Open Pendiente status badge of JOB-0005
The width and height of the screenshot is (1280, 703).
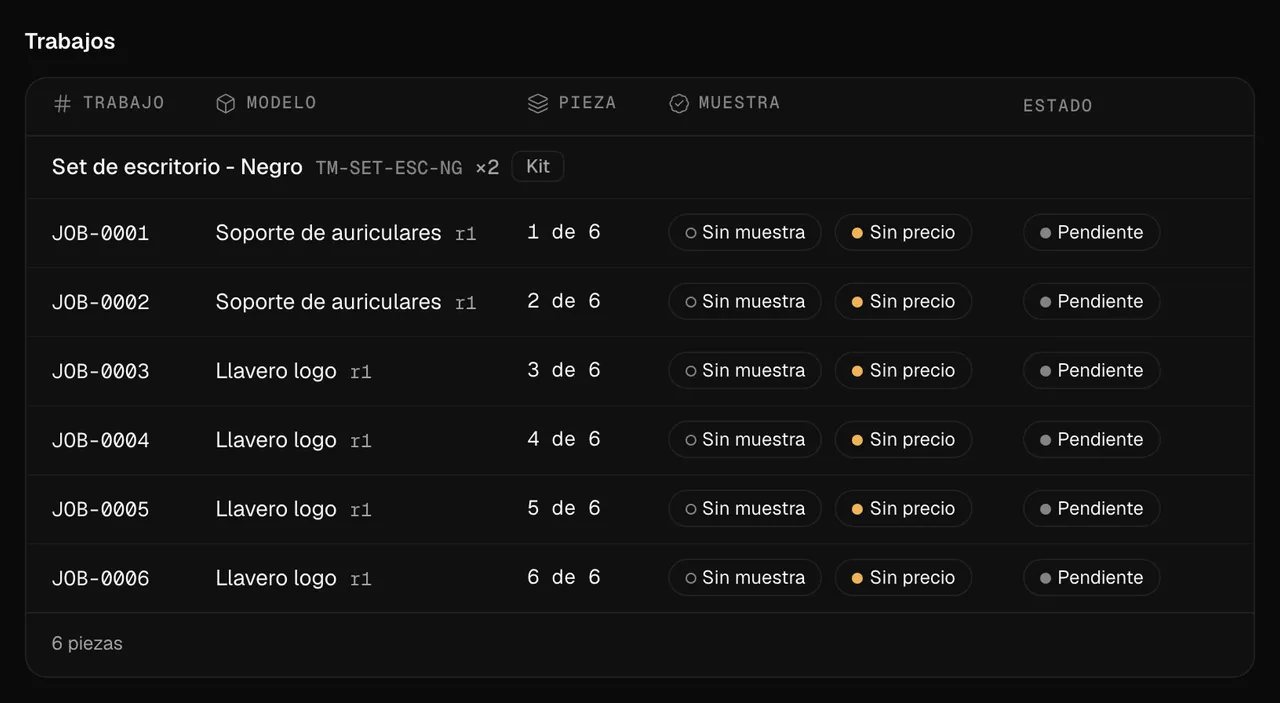click(1091, 508)
